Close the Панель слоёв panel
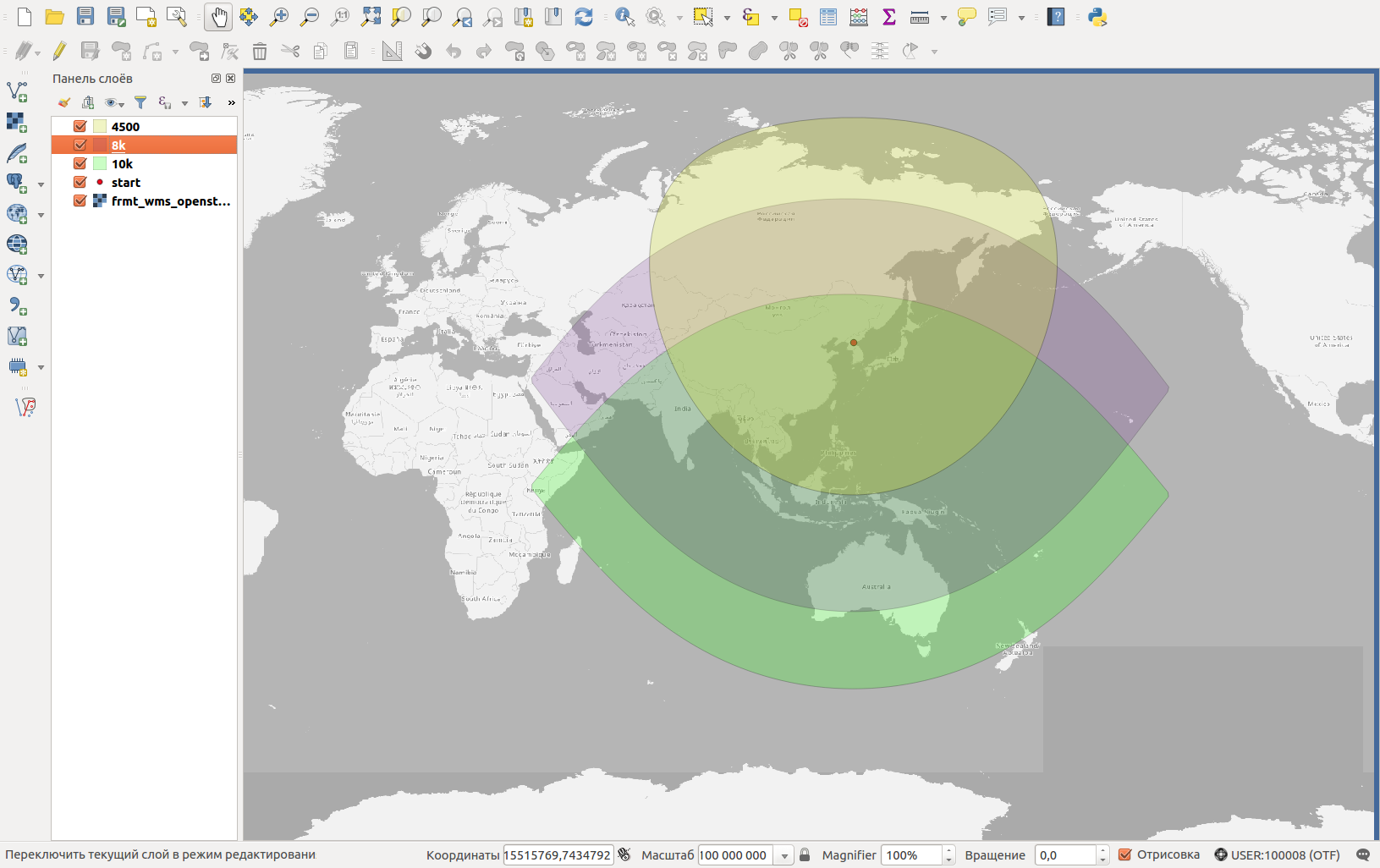This screenshot has height=868, width=1380. (x=230, y=79)
